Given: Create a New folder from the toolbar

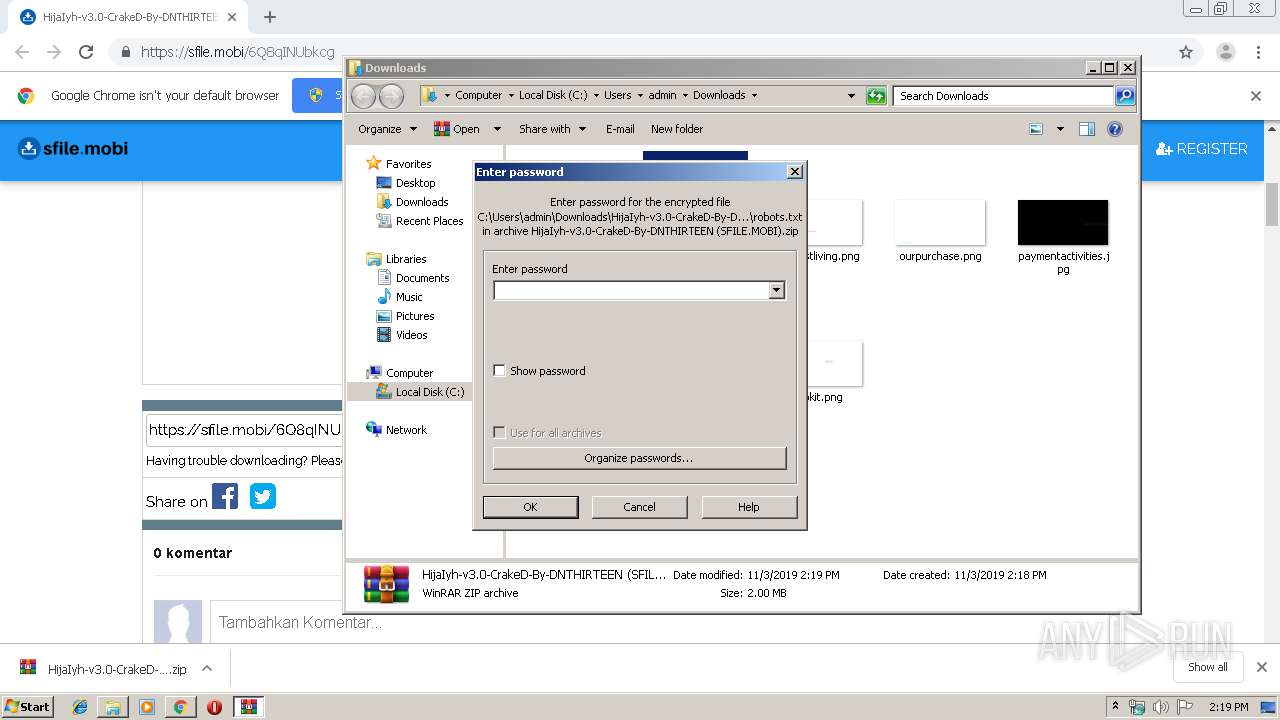Looking at the screenshot, I should [677, 129].
